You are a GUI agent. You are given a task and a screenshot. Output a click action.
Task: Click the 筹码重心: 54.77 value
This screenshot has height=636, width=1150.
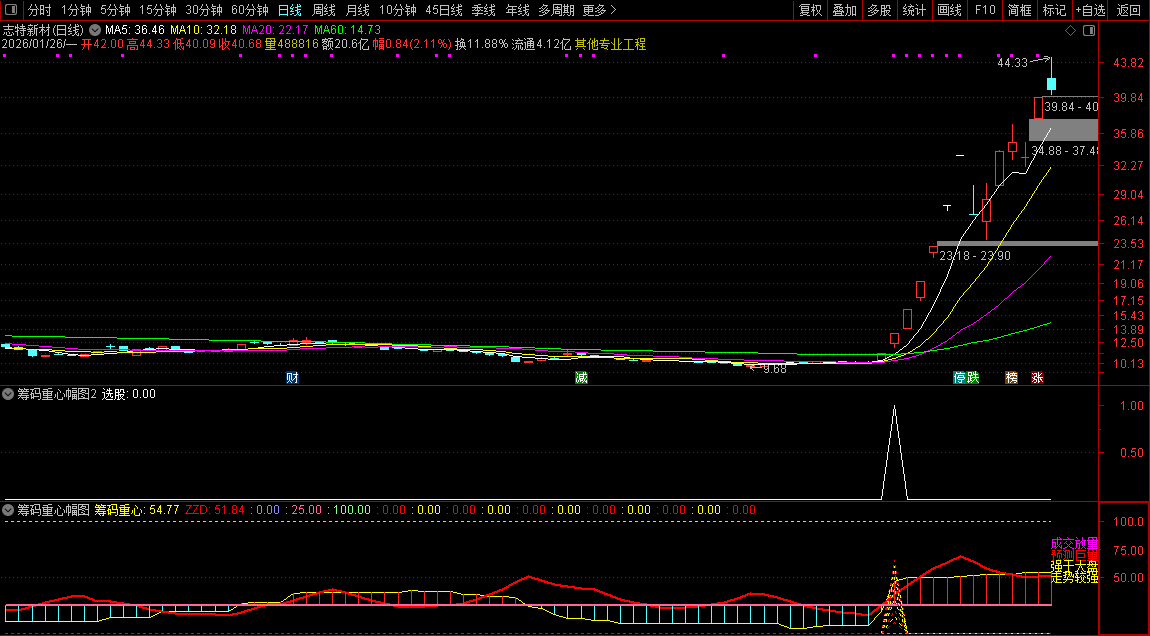137,510
